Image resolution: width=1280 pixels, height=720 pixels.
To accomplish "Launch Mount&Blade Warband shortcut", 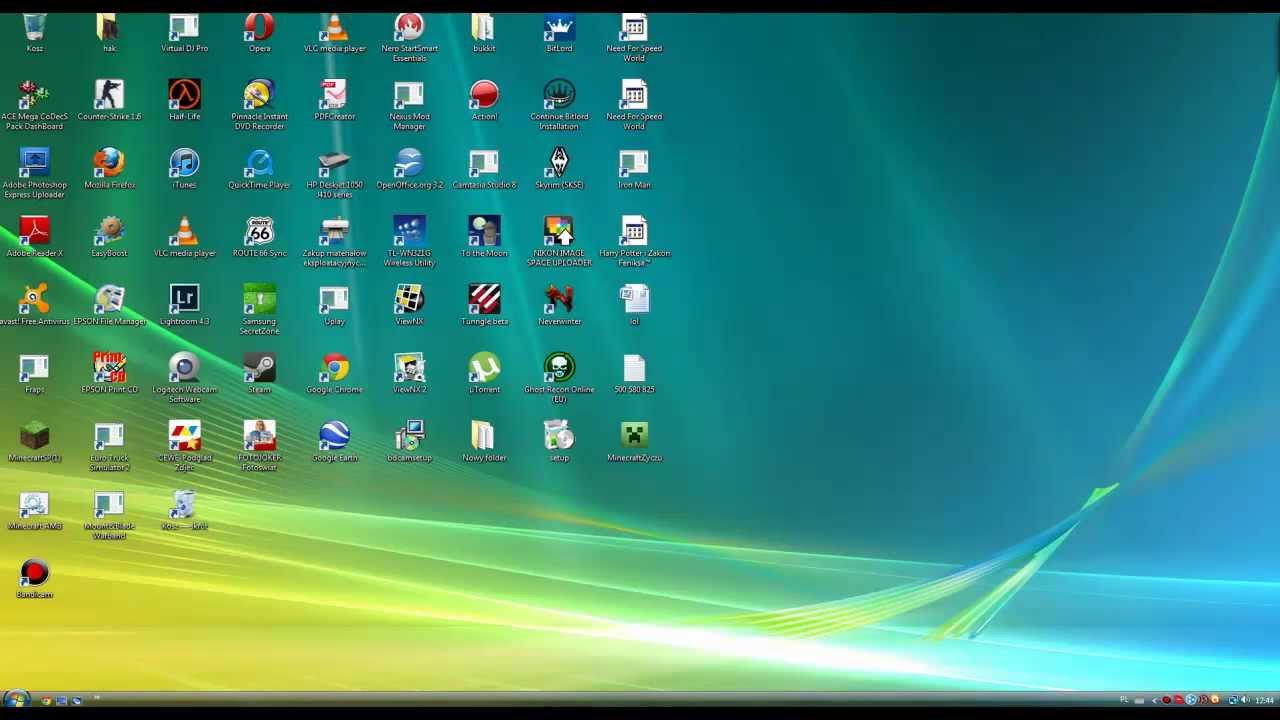I will click(109, 515).
